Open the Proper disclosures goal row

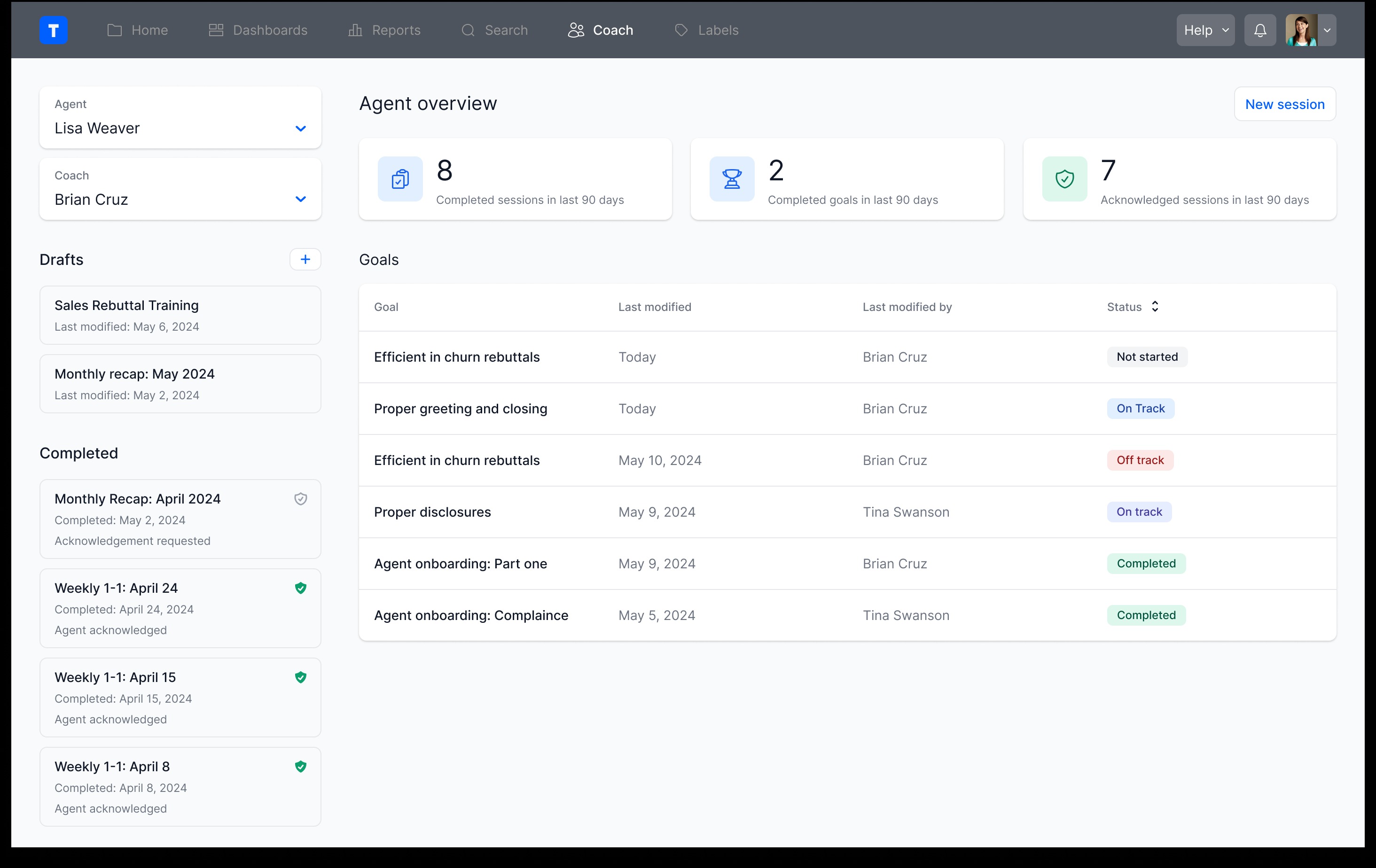pyautogui.click(x=432, y=512)
